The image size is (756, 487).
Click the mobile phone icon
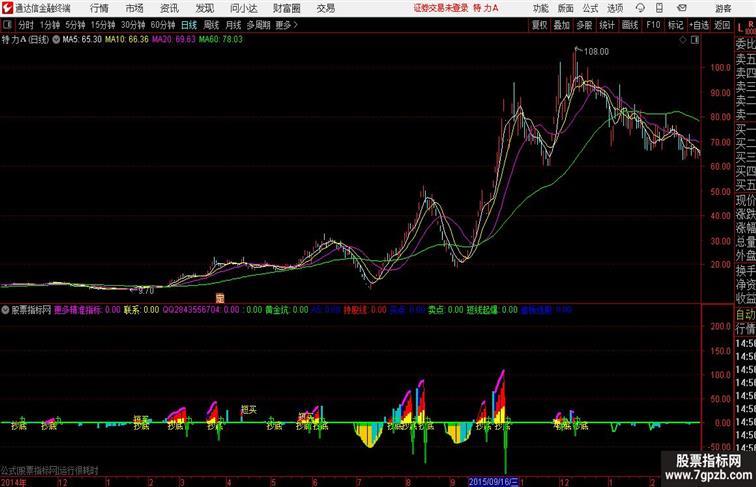coord(660,8)
